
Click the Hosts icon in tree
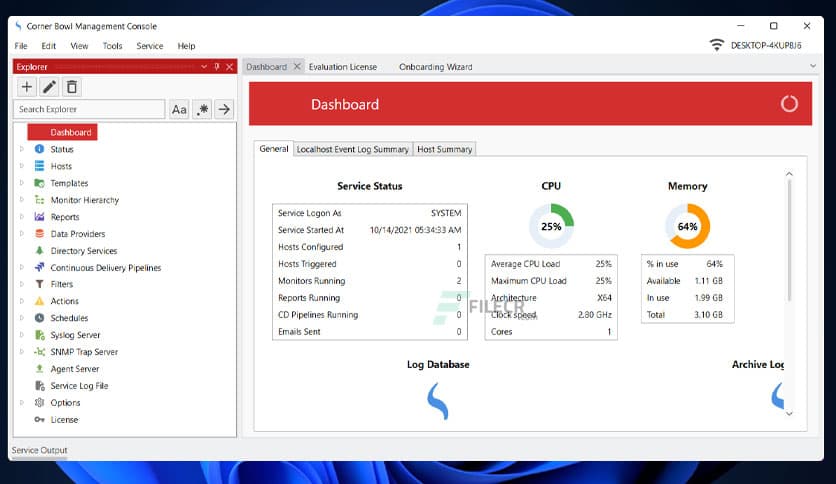click(39, 166)
